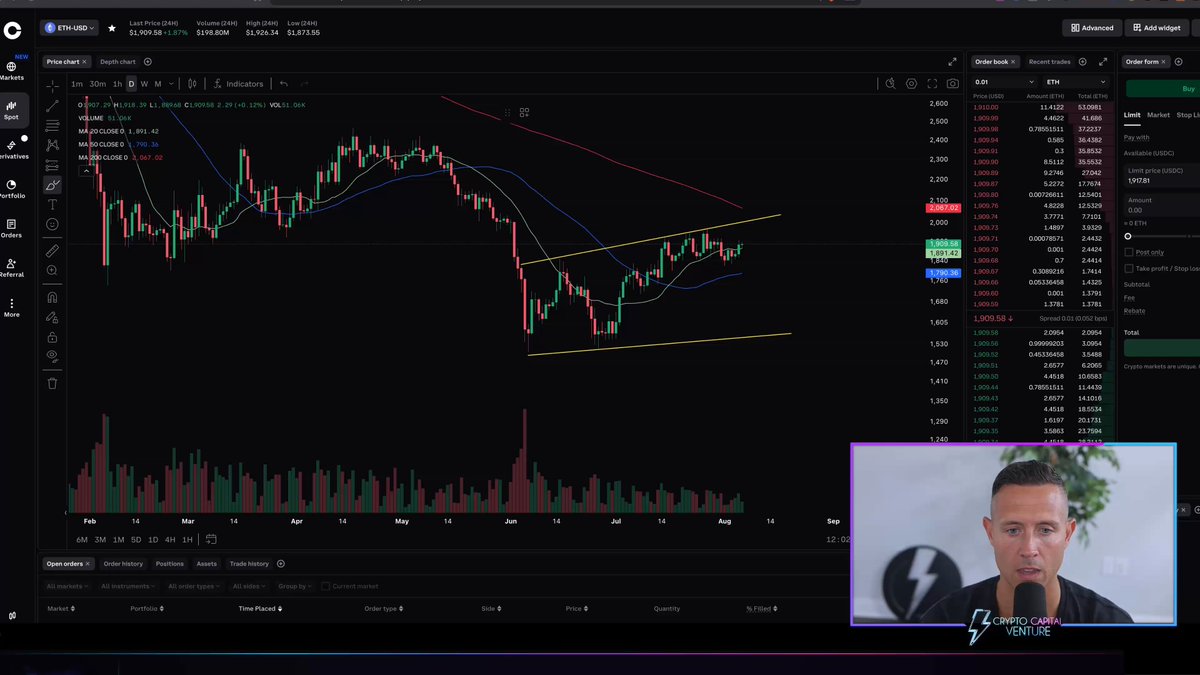Click the Advanced layout button
The height and width of the screenshot is (675, 1200).
(1092, 28)
